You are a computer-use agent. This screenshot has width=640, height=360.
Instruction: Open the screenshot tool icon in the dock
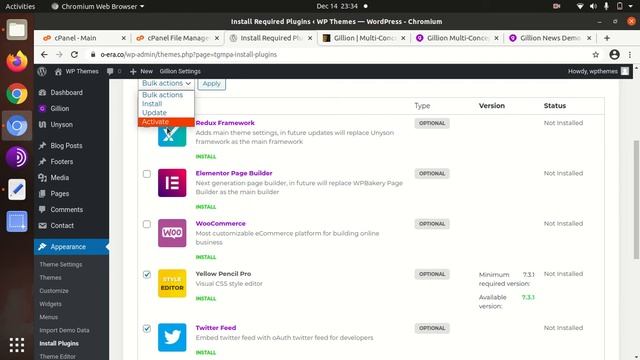[x=17, y=221]
